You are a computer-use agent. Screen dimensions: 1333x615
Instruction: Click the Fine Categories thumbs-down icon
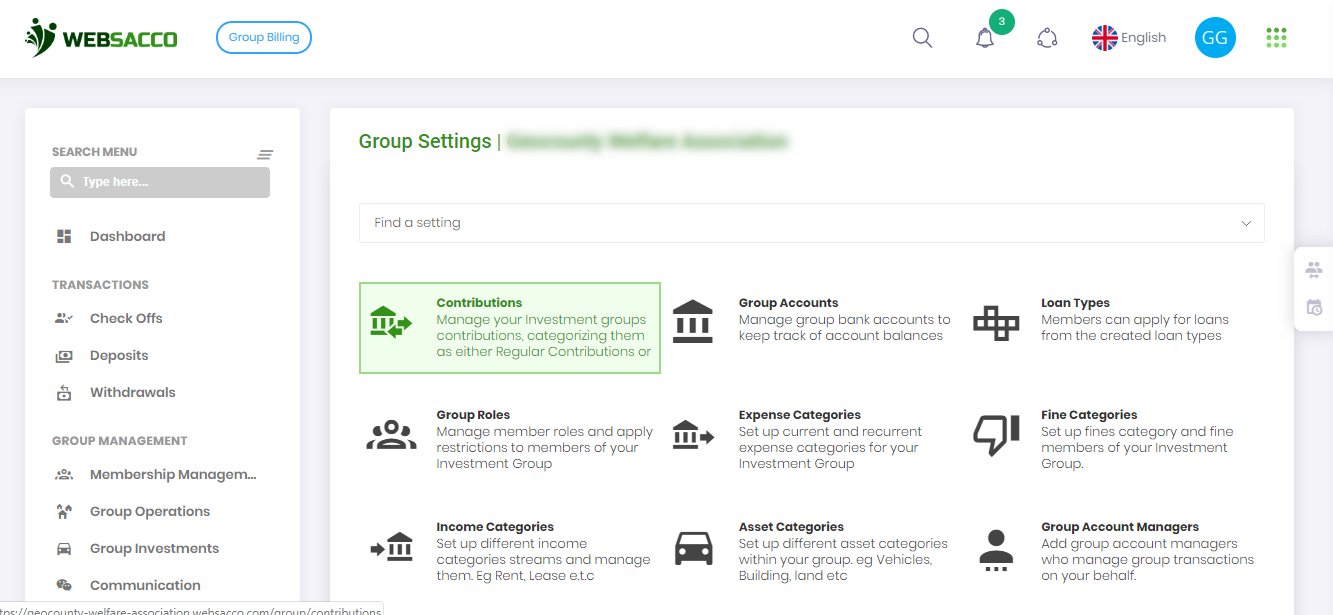point(996,434)
